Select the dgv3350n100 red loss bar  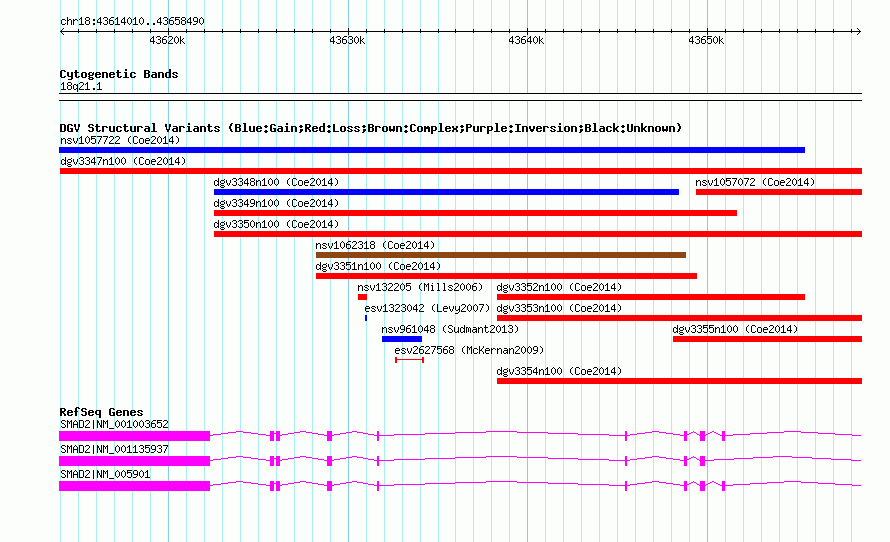pos(538,234)
